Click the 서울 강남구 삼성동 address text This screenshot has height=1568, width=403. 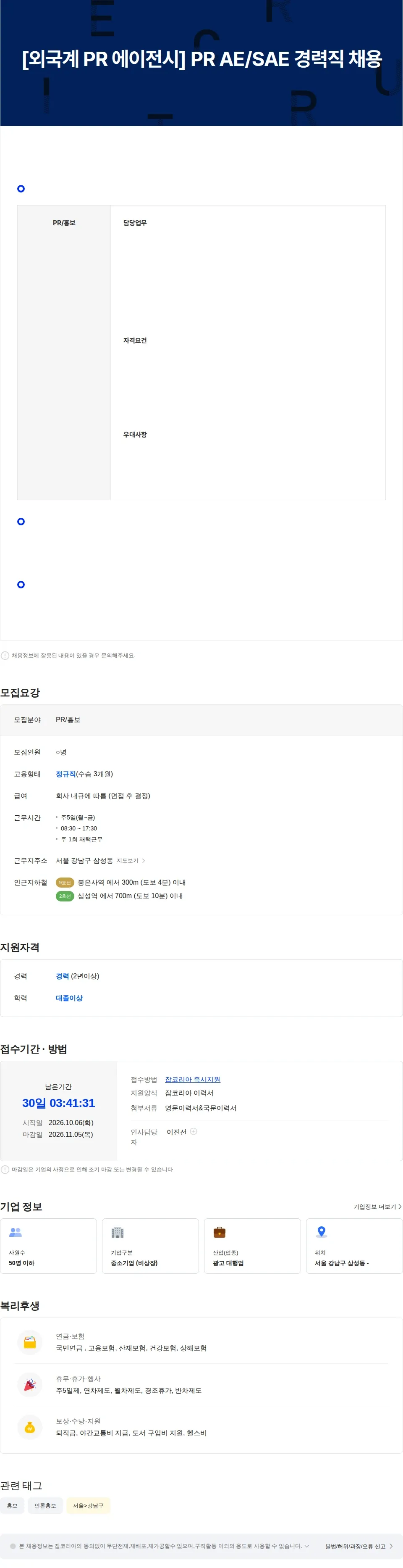point(84,861)
